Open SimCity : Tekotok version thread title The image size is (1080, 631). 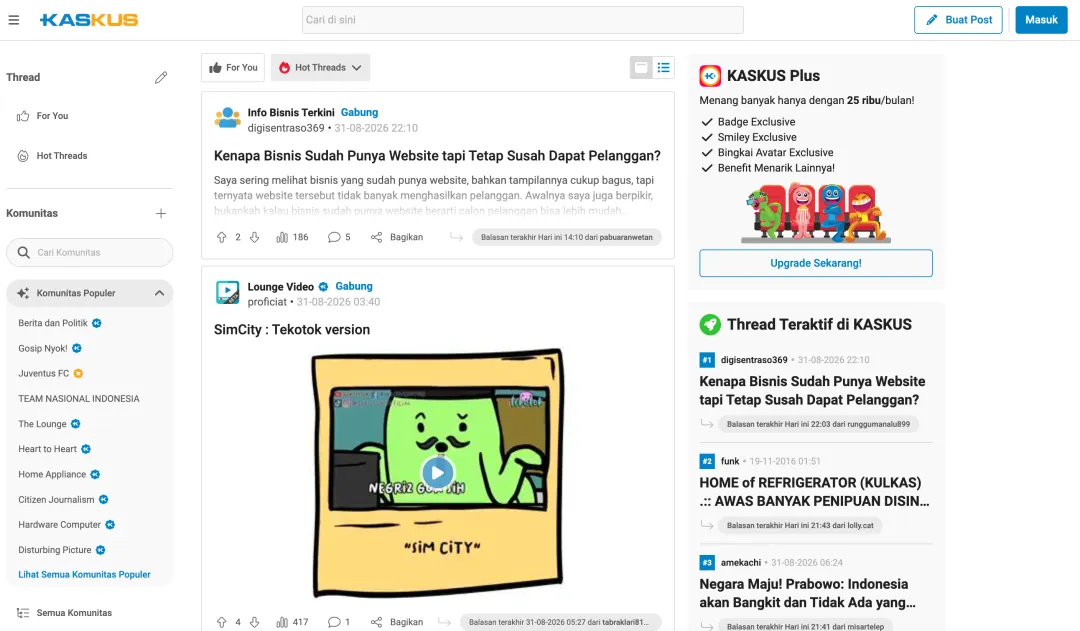click(292, 329)
